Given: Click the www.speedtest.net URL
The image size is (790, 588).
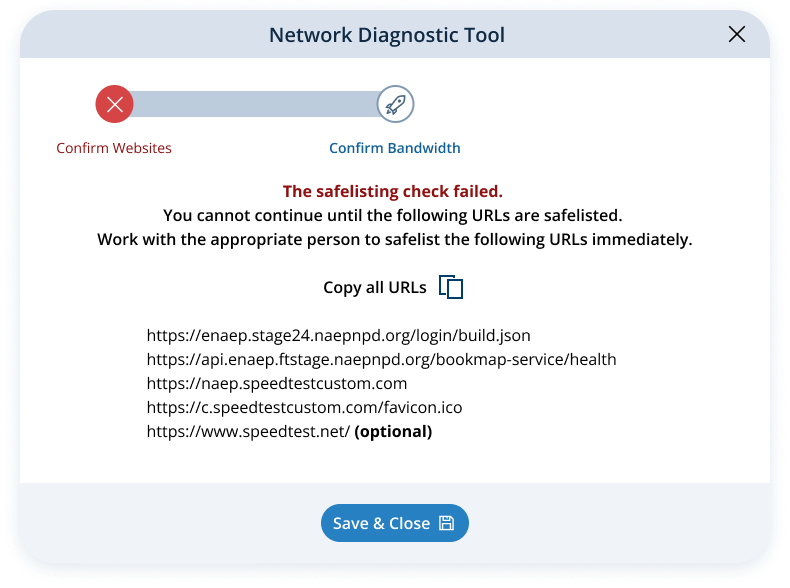Looking at the screenshot, I should pos(248,432).
